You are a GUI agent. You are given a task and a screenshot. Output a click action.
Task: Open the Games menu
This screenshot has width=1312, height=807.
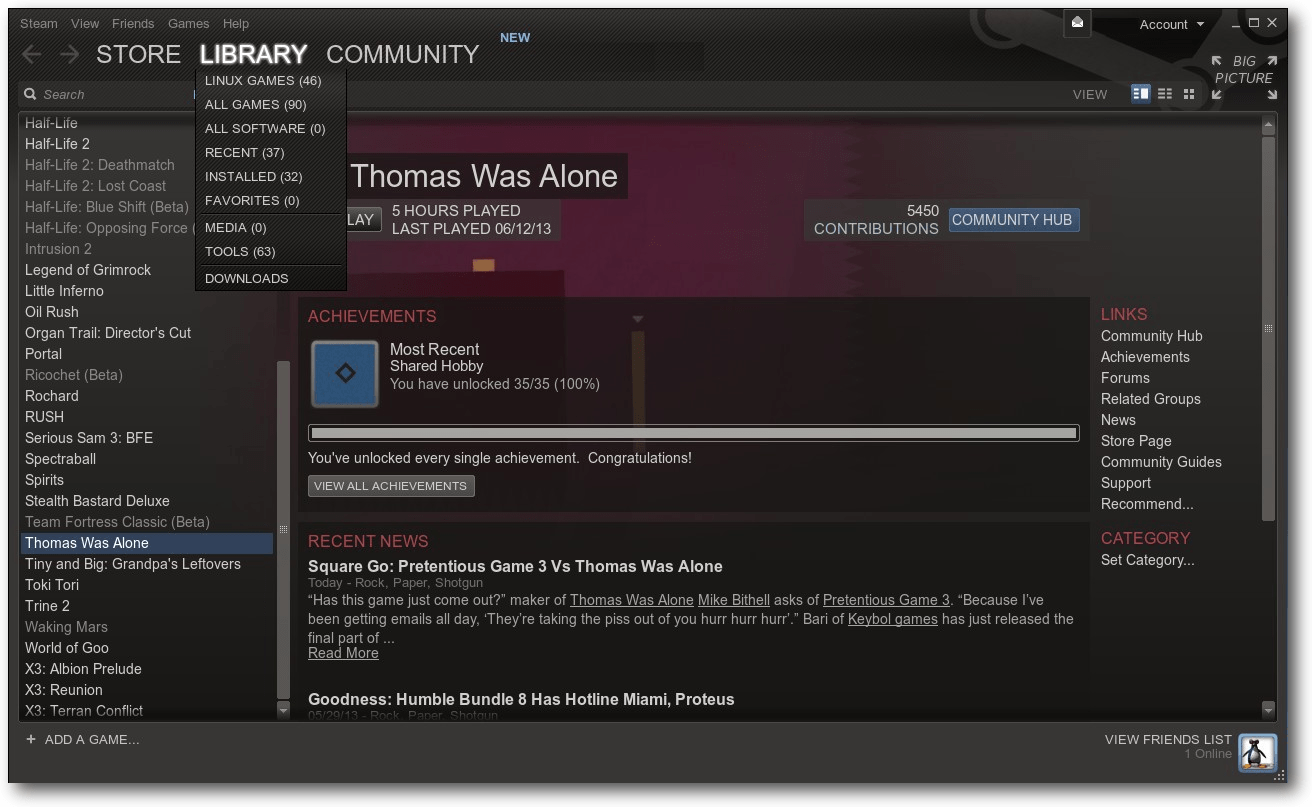[189, 23]
